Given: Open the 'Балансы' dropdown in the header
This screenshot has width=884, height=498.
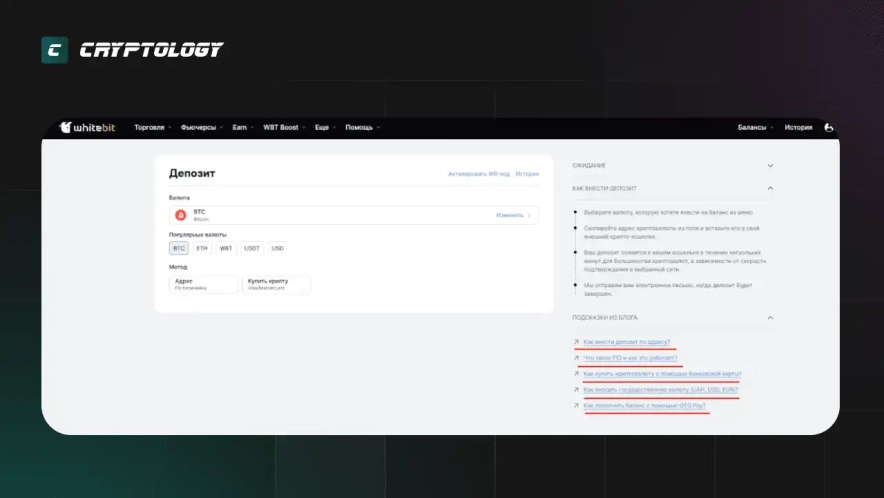Looking at the screenshot, I should (x=755, y=128).
